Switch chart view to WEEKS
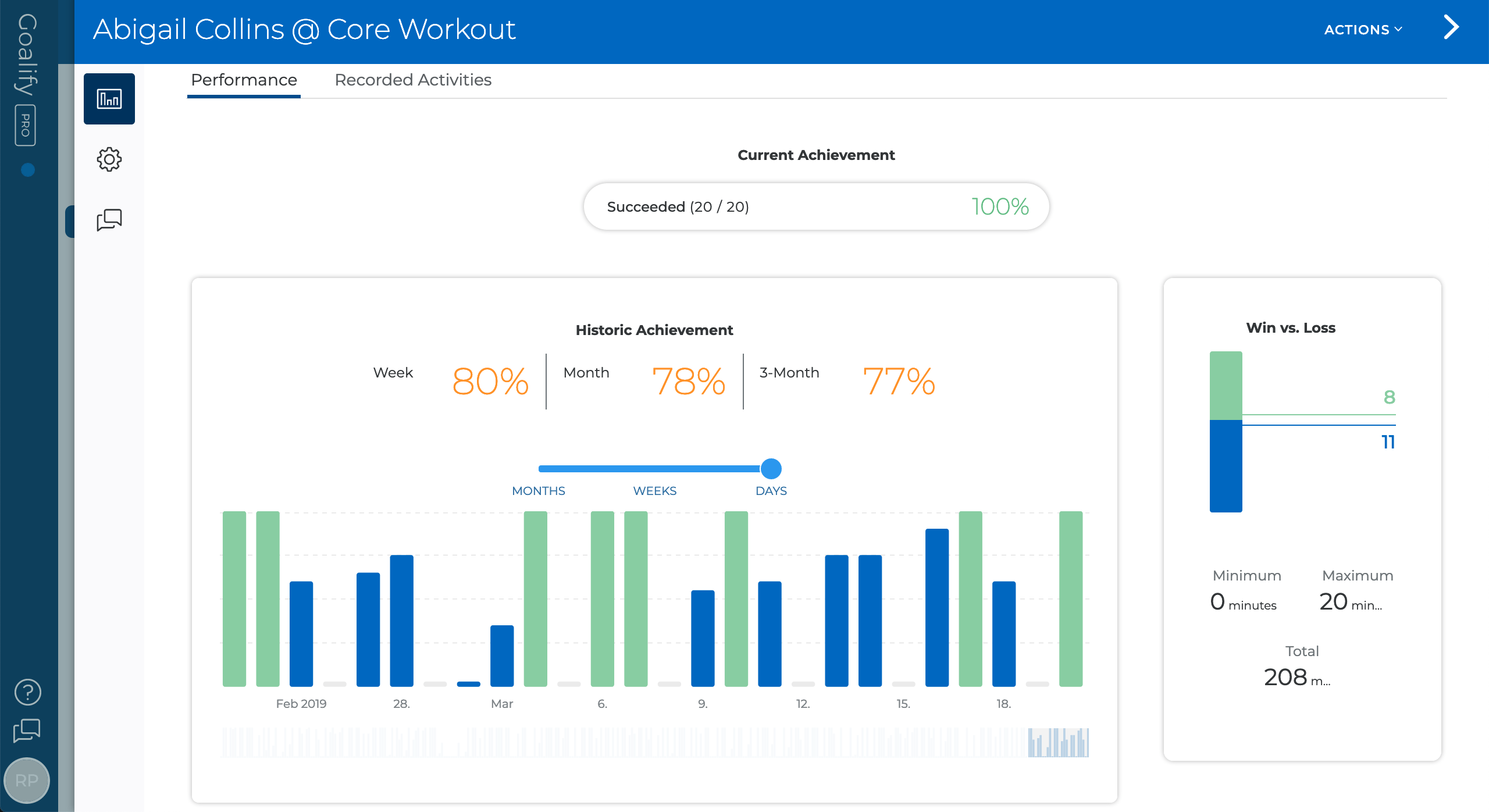The image size is (1489, 812). (654, 490)
